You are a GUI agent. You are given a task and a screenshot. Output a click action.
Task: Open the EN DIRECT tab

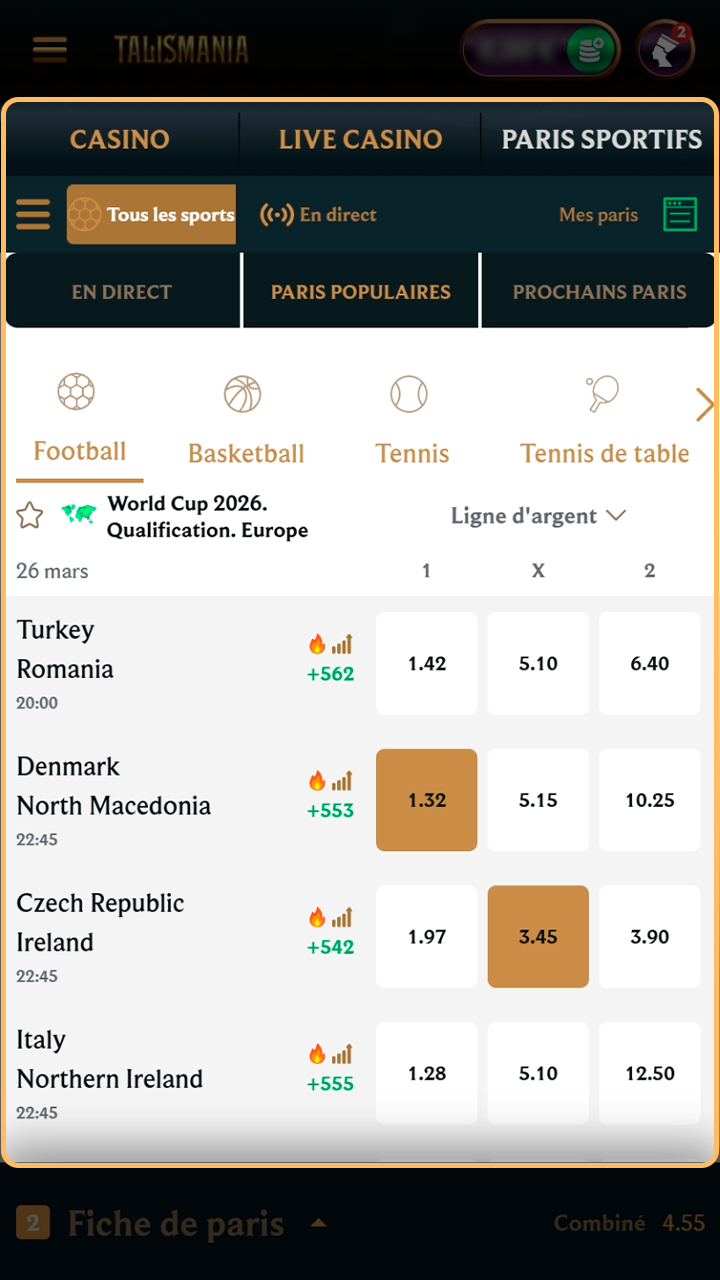click(122, 291)
